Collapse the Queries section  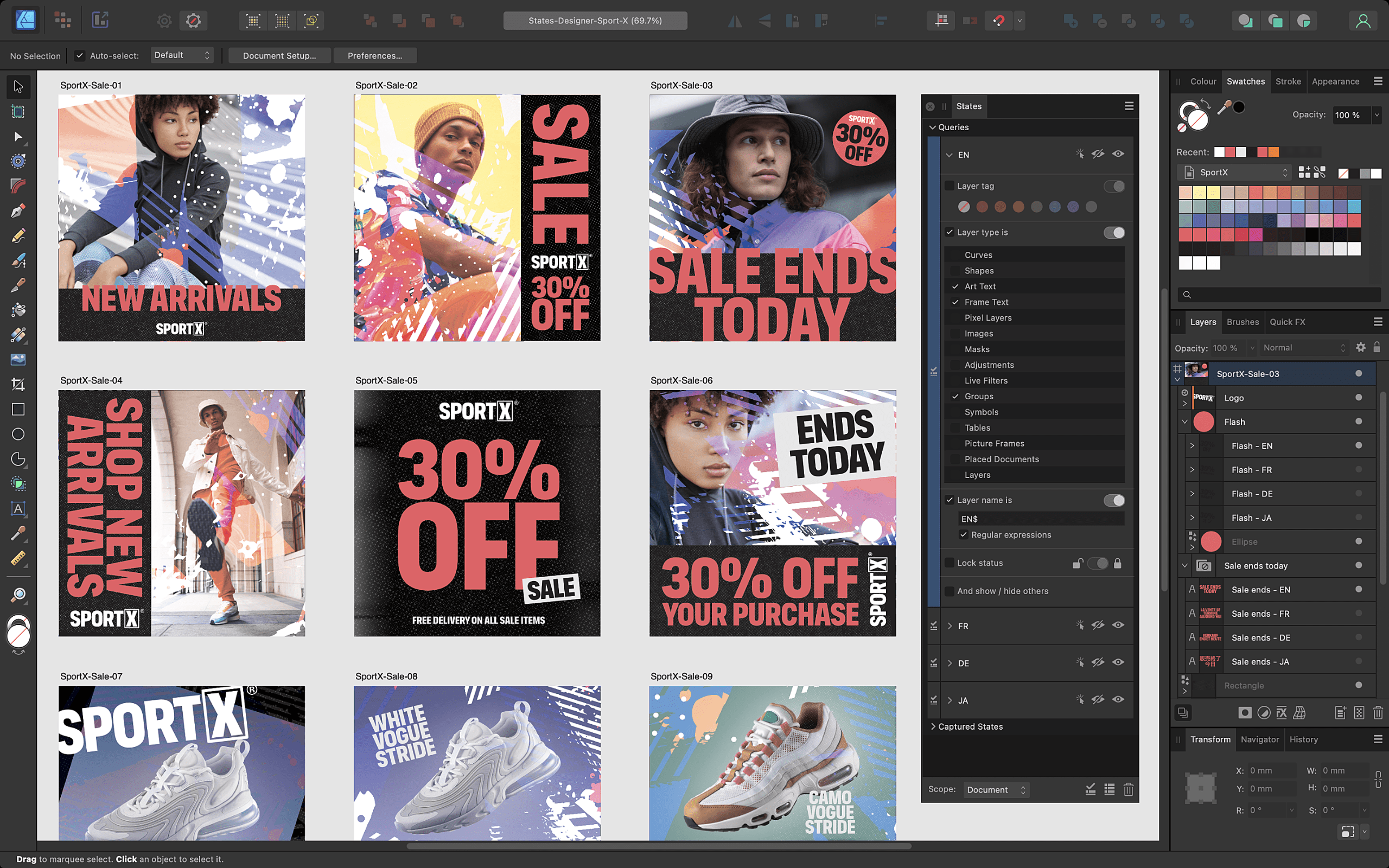click(933, 127)
